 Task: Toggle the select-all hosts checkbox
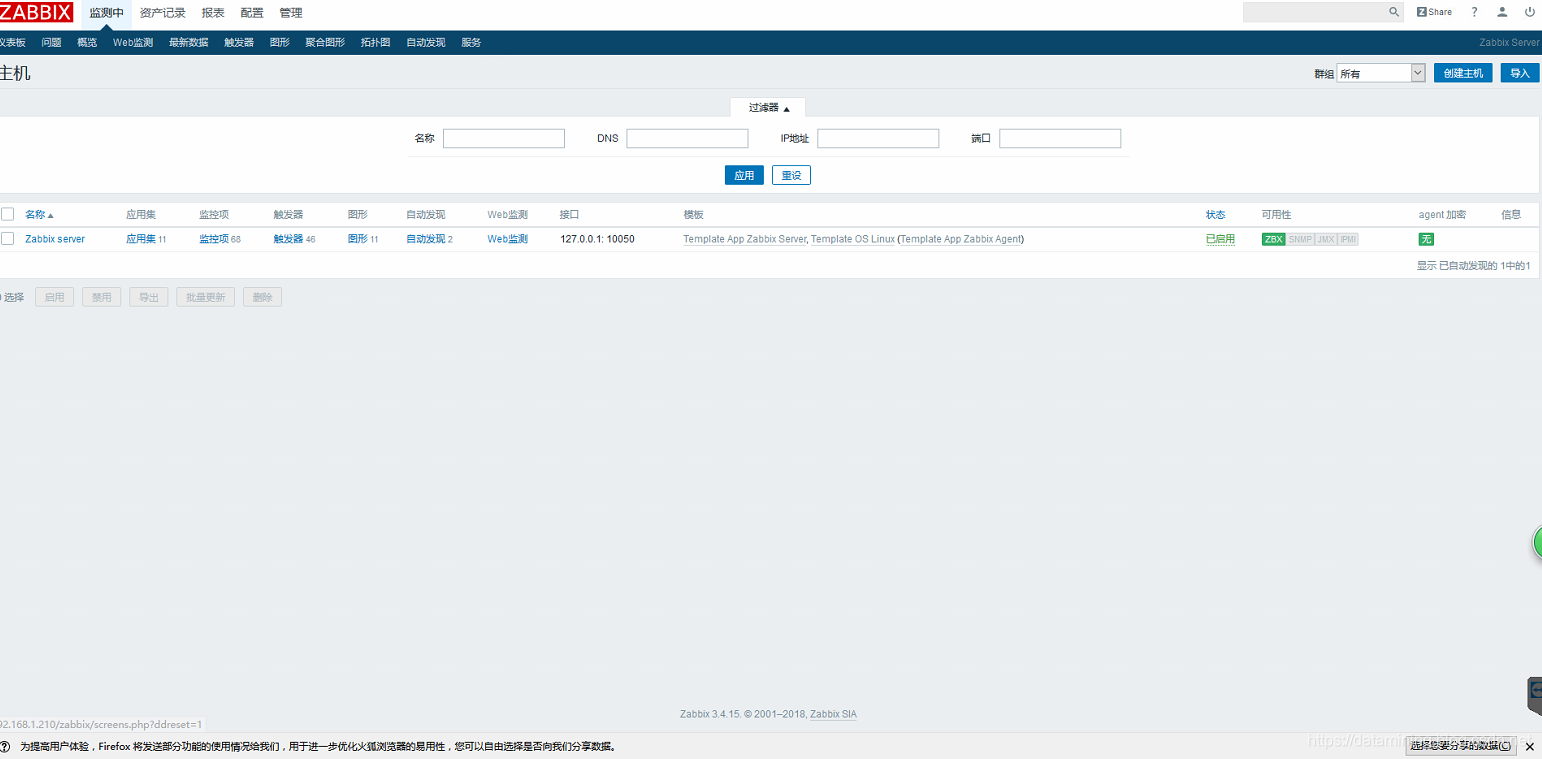point(7,214)
